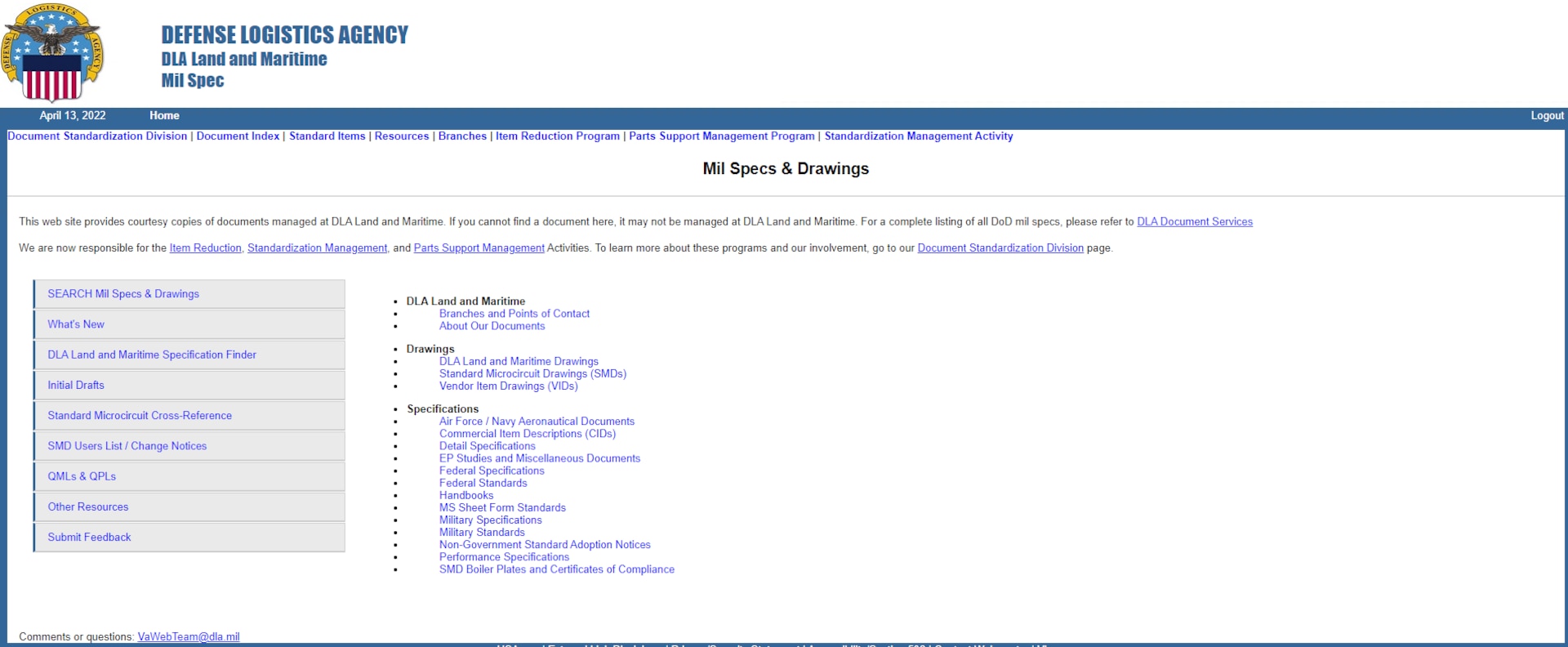Open the MS Sheet Form Standards link
The image size is (1568, 647).
(502, 507)
